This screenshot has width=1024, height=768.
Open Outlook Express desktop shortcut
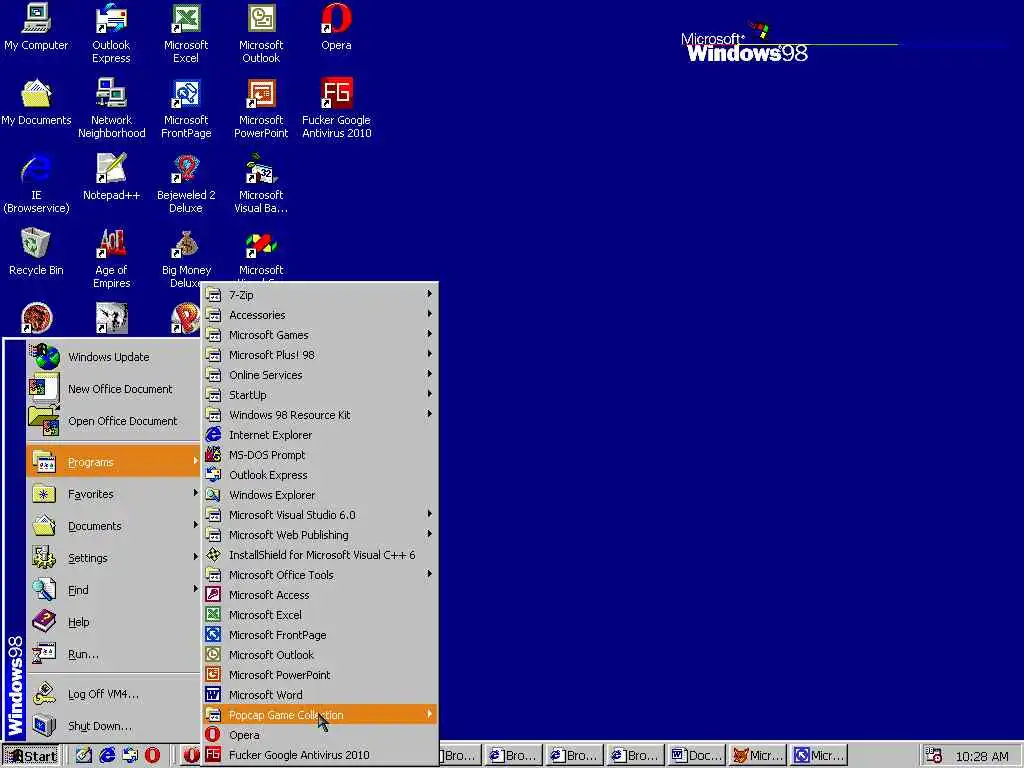pos(111,33)
